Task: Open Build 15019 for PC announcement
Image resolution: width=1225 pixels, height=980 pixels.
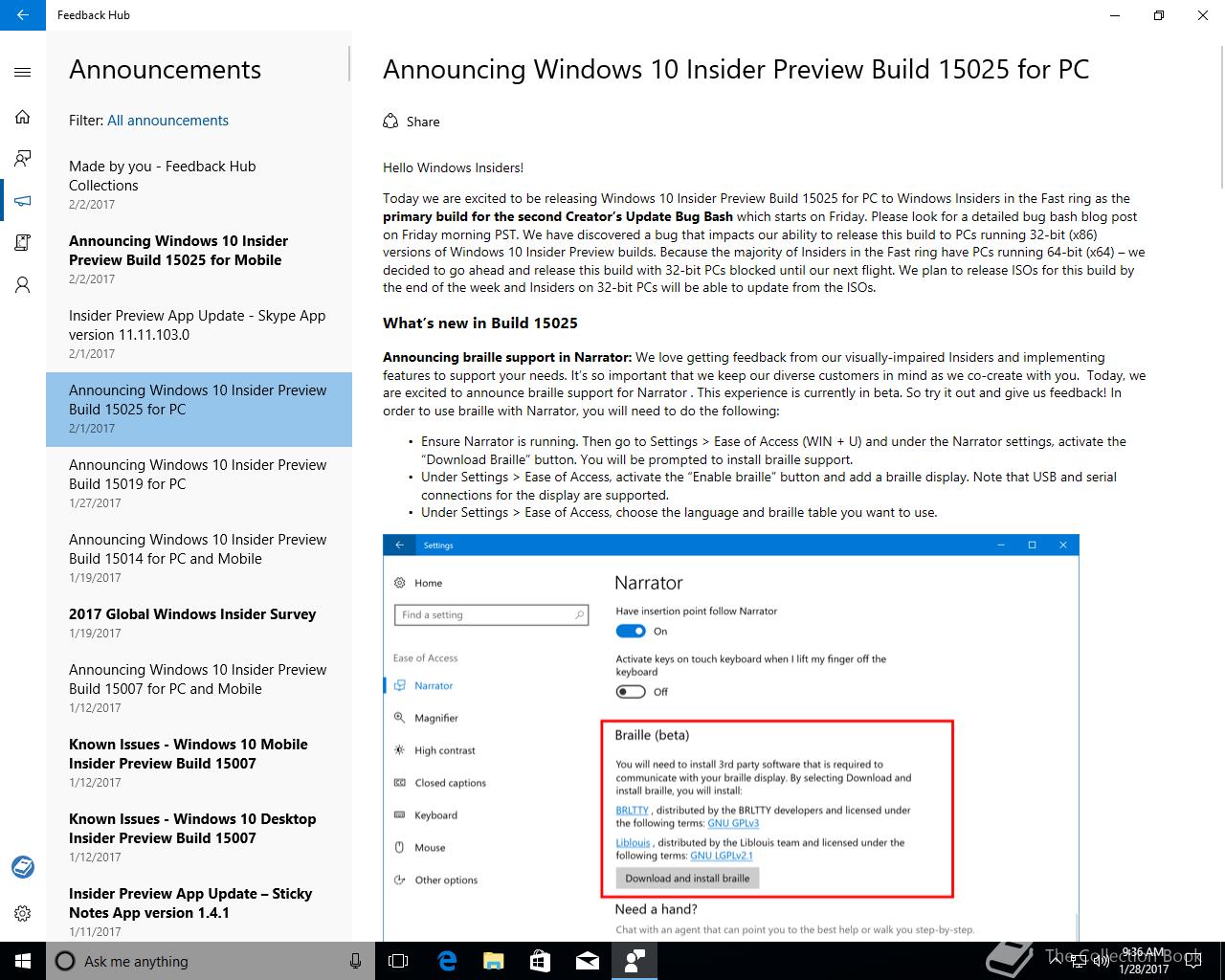Action: click(199, 483)
